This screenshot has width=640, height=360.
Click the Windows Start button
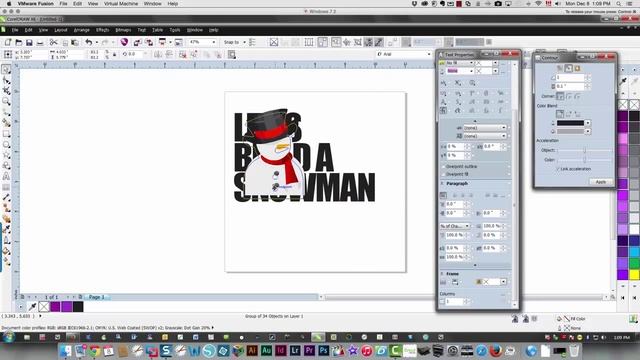point(8,337)
